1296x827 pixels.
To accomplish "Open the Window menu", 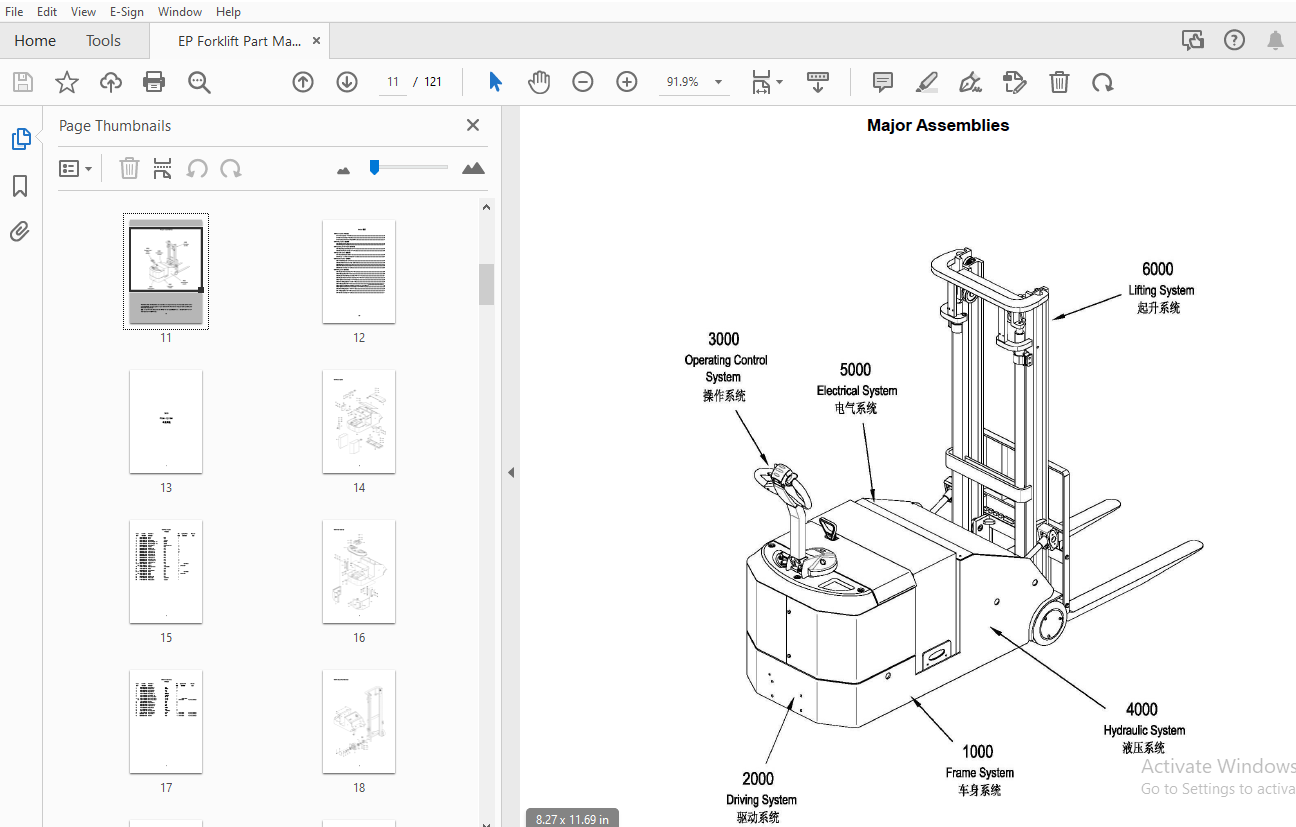I will tap(180, 11).
